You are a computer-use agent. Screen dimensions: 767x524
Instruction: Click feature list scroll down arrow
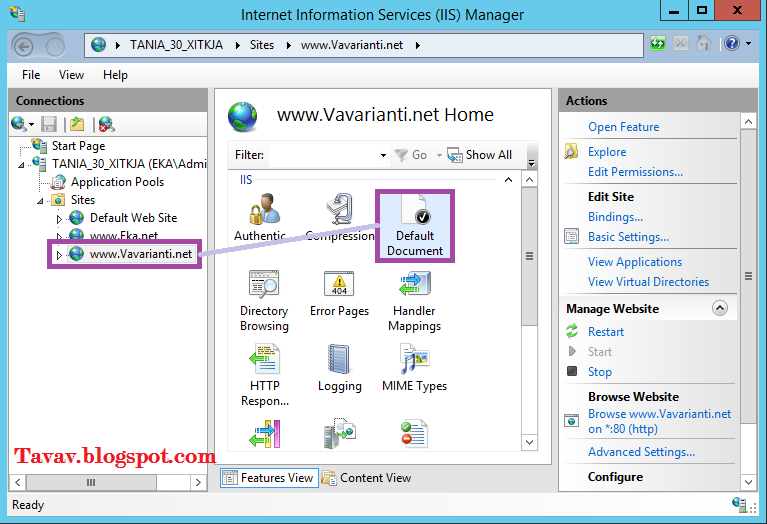tap(529, 442)
